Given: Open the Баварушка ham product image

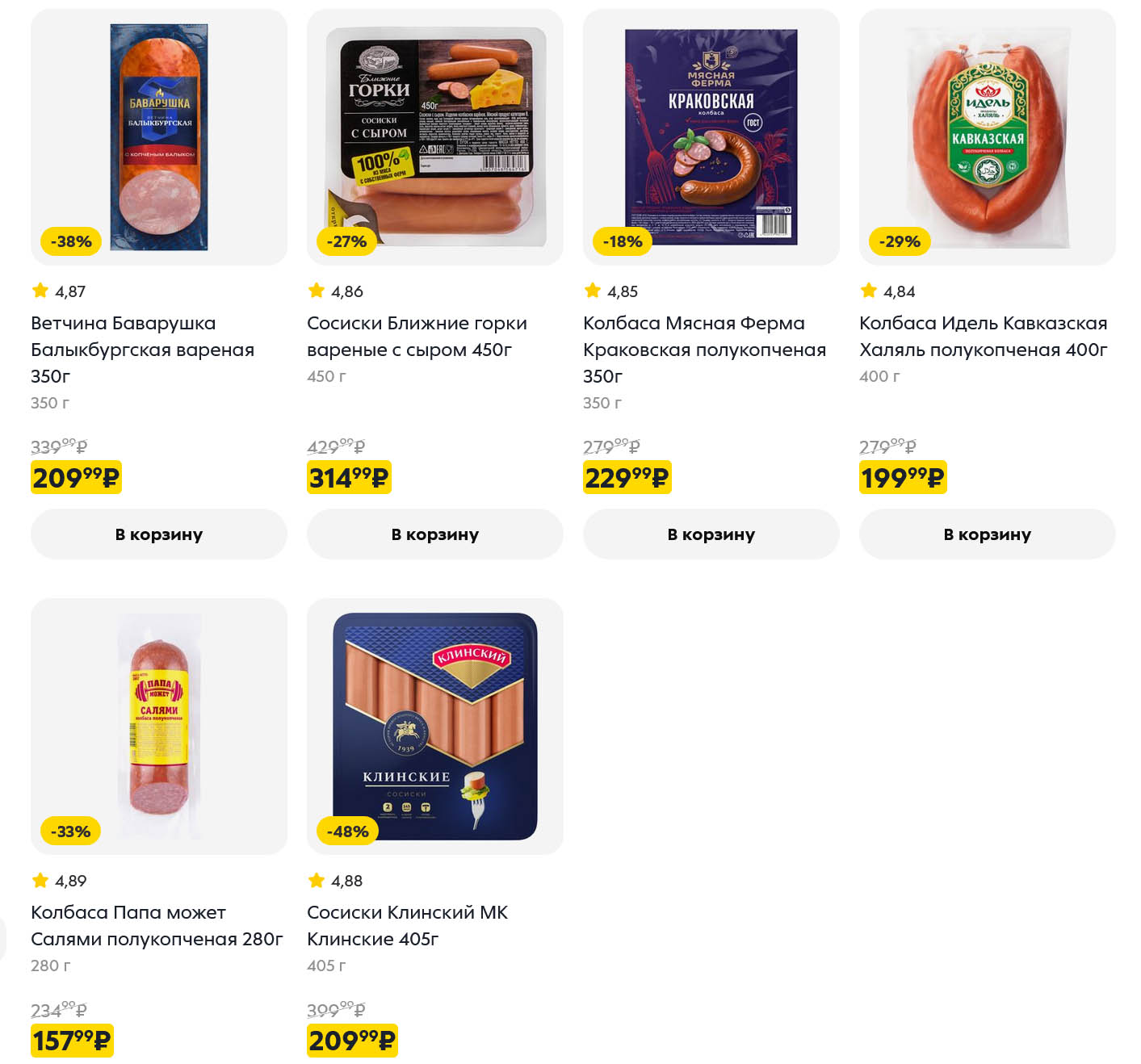Looking at the screenshot, I should point(159,137).
